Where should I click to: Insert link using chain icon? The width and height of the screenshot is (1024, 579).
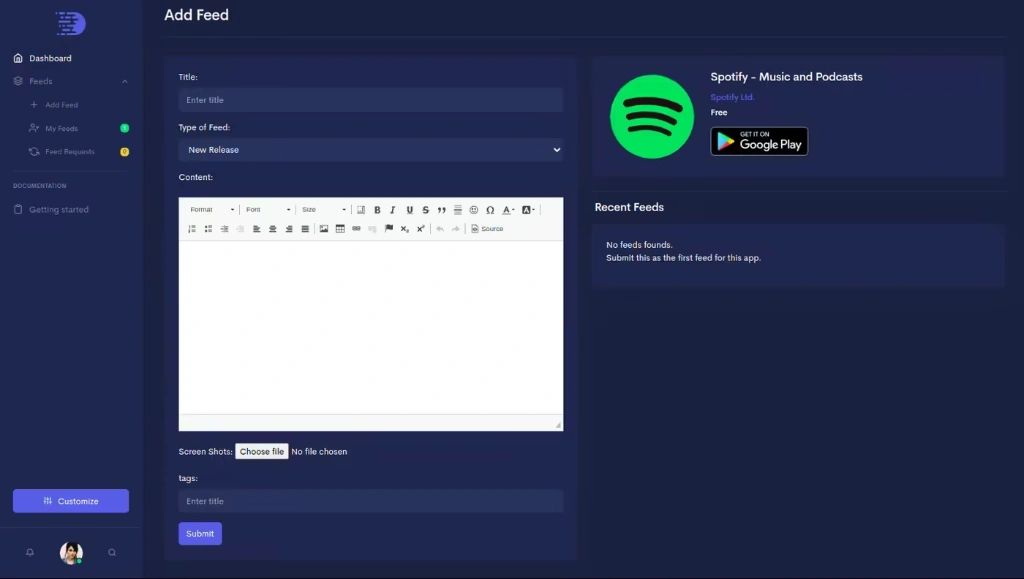click(356, 228)
